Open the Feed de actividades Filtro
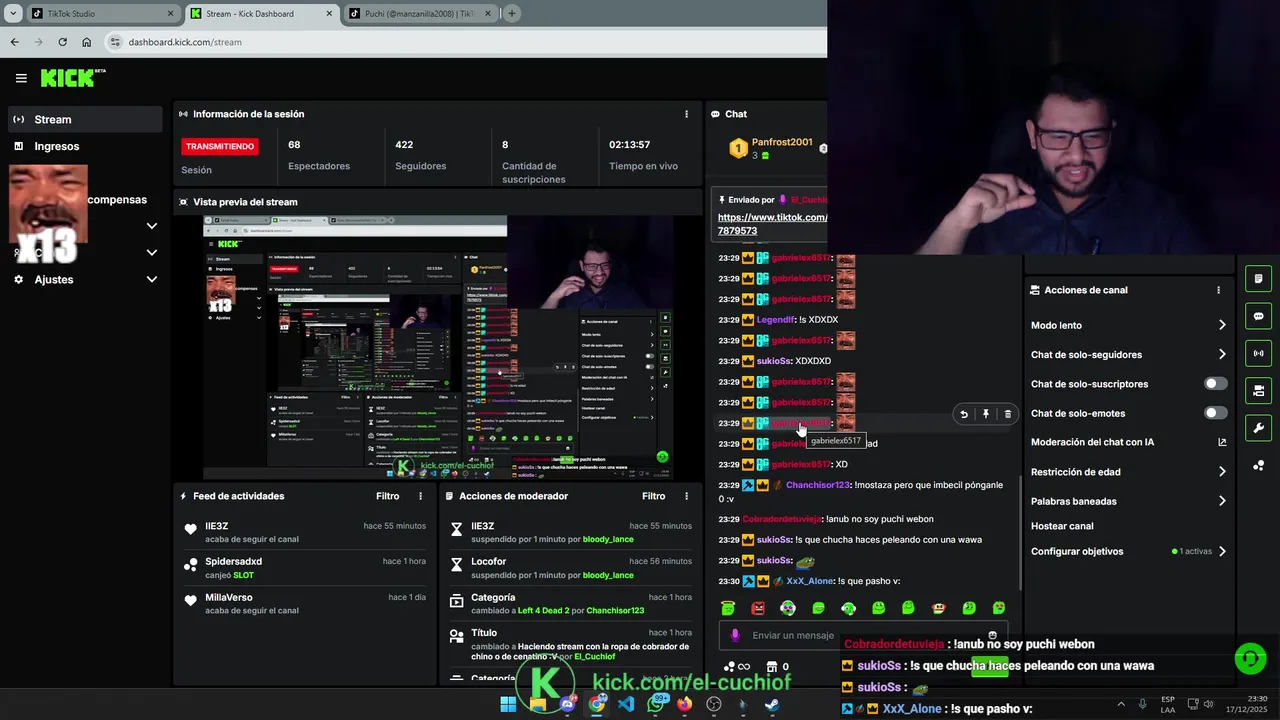Viewport: 1280px width, 720px height. click(x=387, y=496)
